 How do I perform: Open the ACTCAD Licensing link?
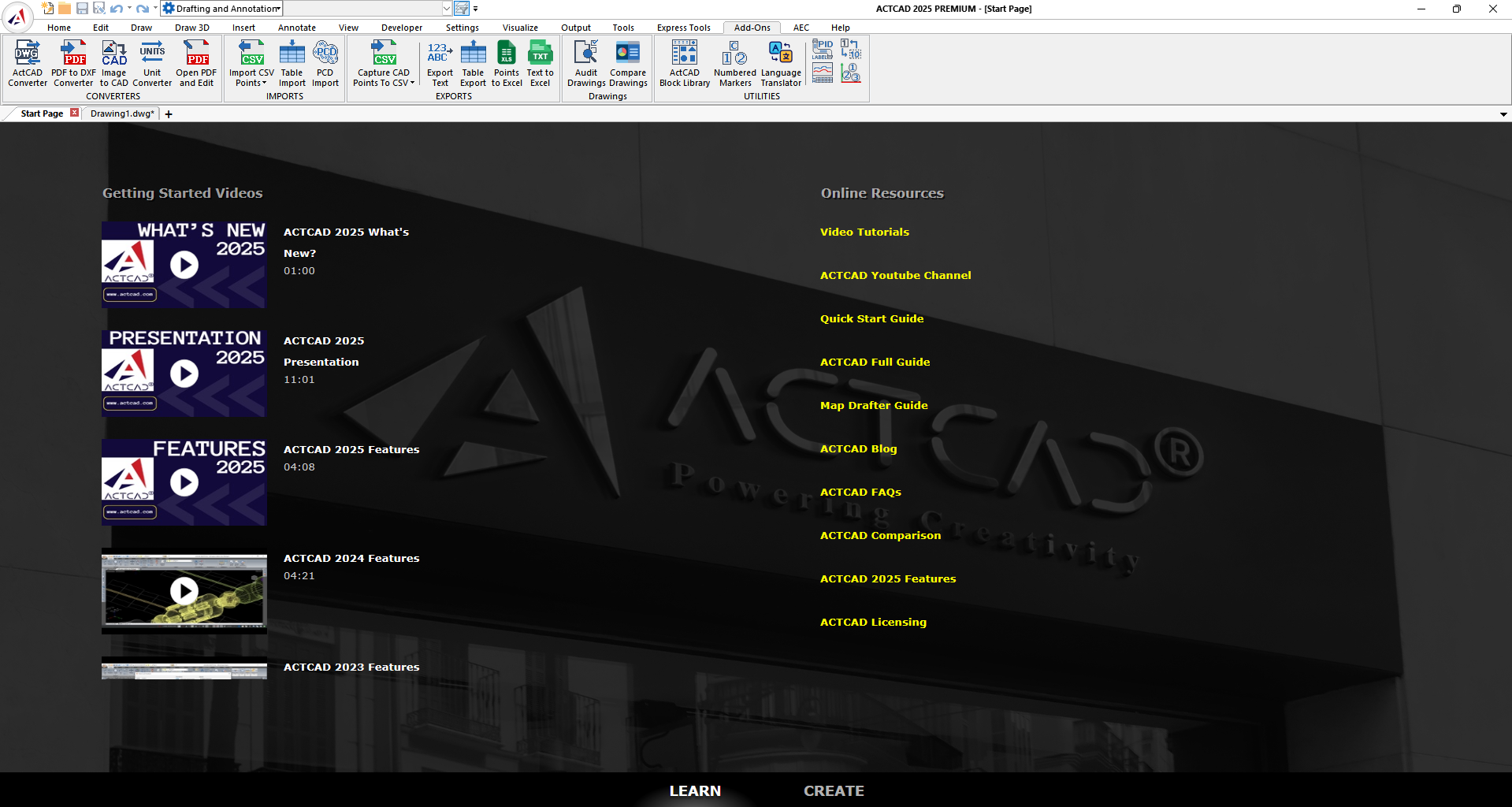(x=873, y=622)
